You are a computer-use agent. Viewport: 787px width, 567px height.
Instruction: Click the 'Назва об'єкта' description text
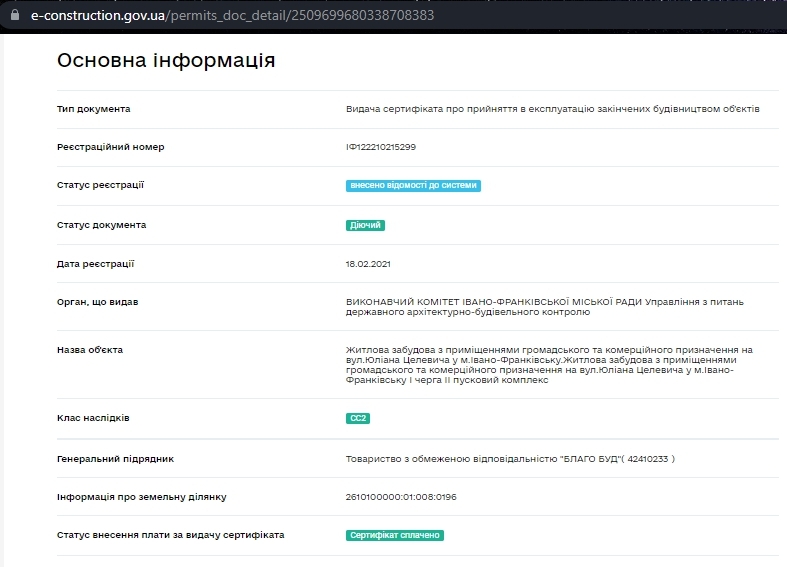(x=549, y=365)
